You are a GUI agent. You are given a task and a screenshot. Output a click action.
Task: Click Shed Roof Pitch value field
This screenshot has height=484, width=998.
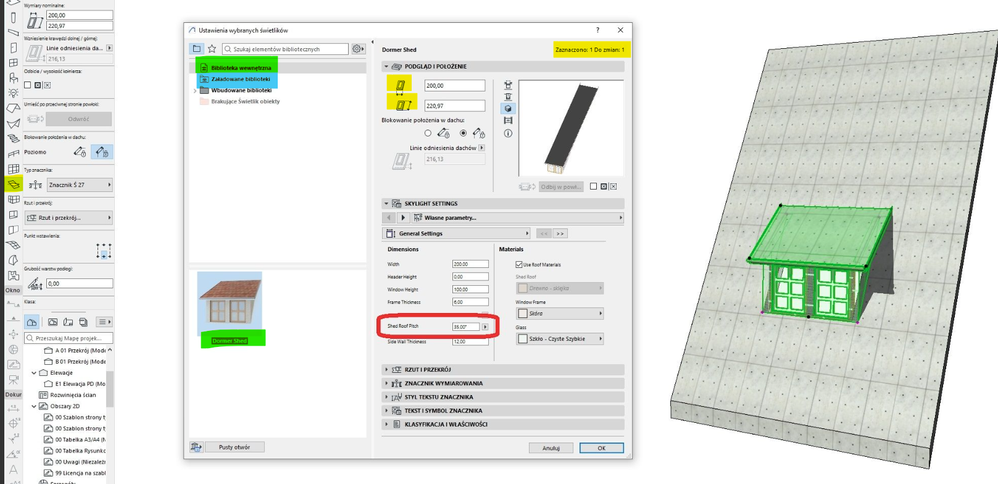click(x=466, y=327)
